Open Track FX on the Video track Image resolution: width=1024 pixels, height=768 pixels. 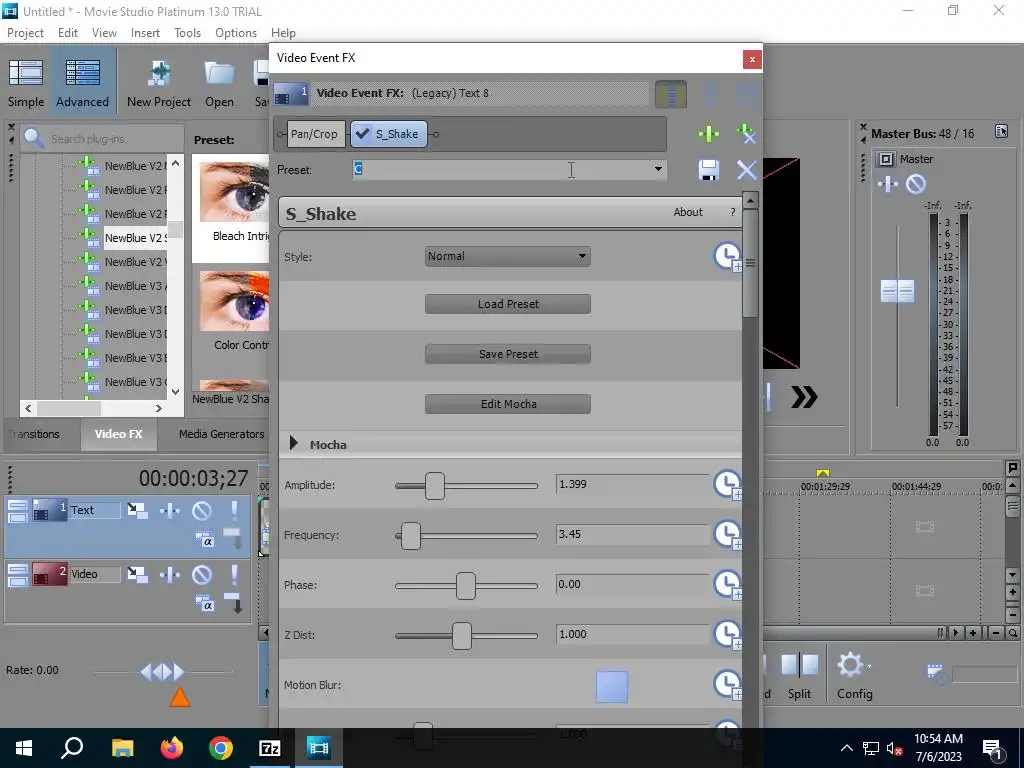point(170,574)
